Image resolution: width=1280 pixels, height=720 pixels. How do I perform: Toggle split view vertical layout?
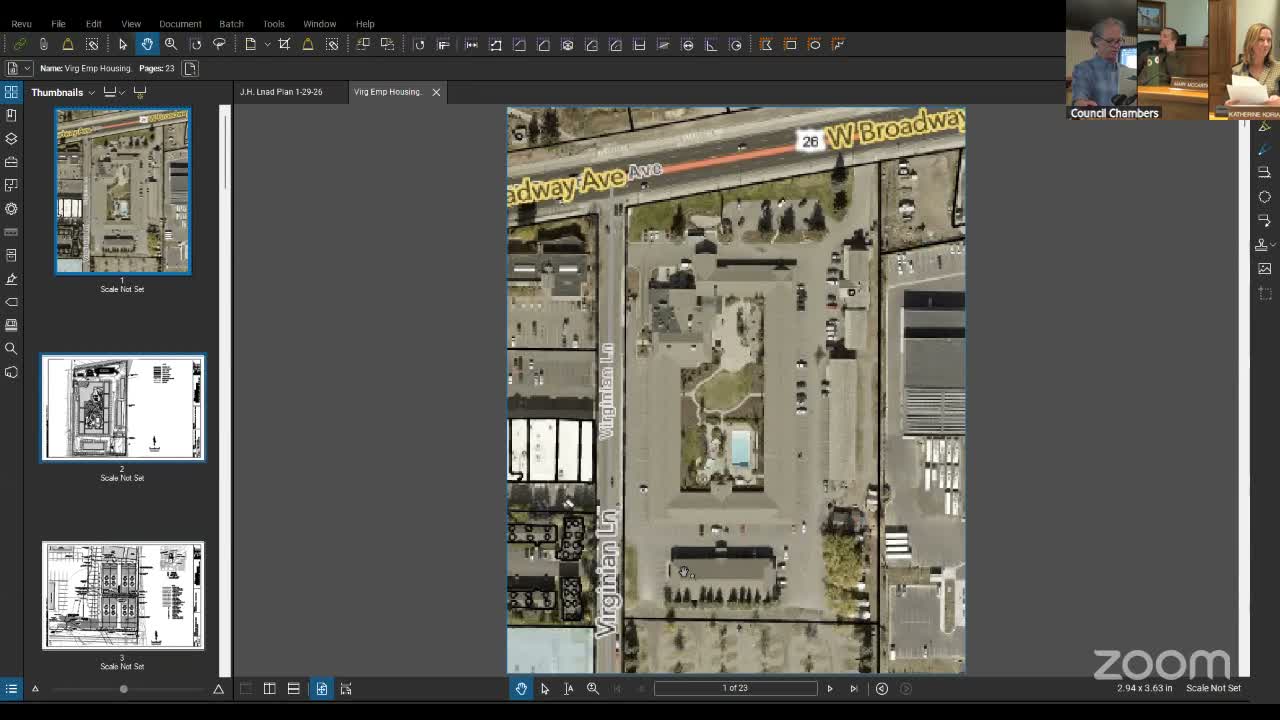[x=269, y=688]
